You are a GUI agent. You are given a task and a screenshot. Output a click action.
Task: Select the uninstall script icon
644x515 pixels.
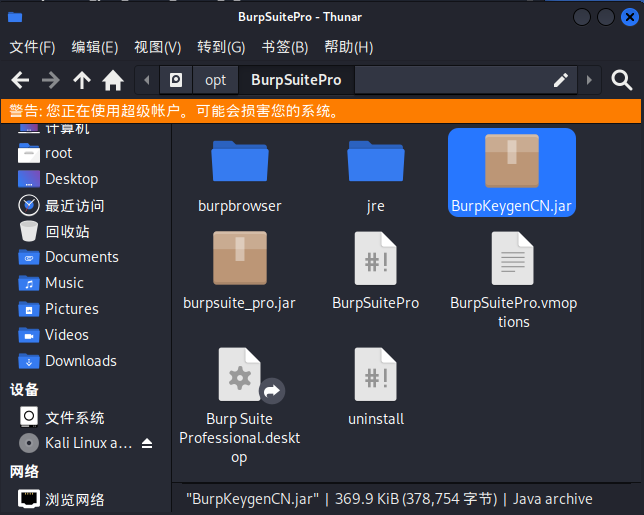click(x=376, y=374)
